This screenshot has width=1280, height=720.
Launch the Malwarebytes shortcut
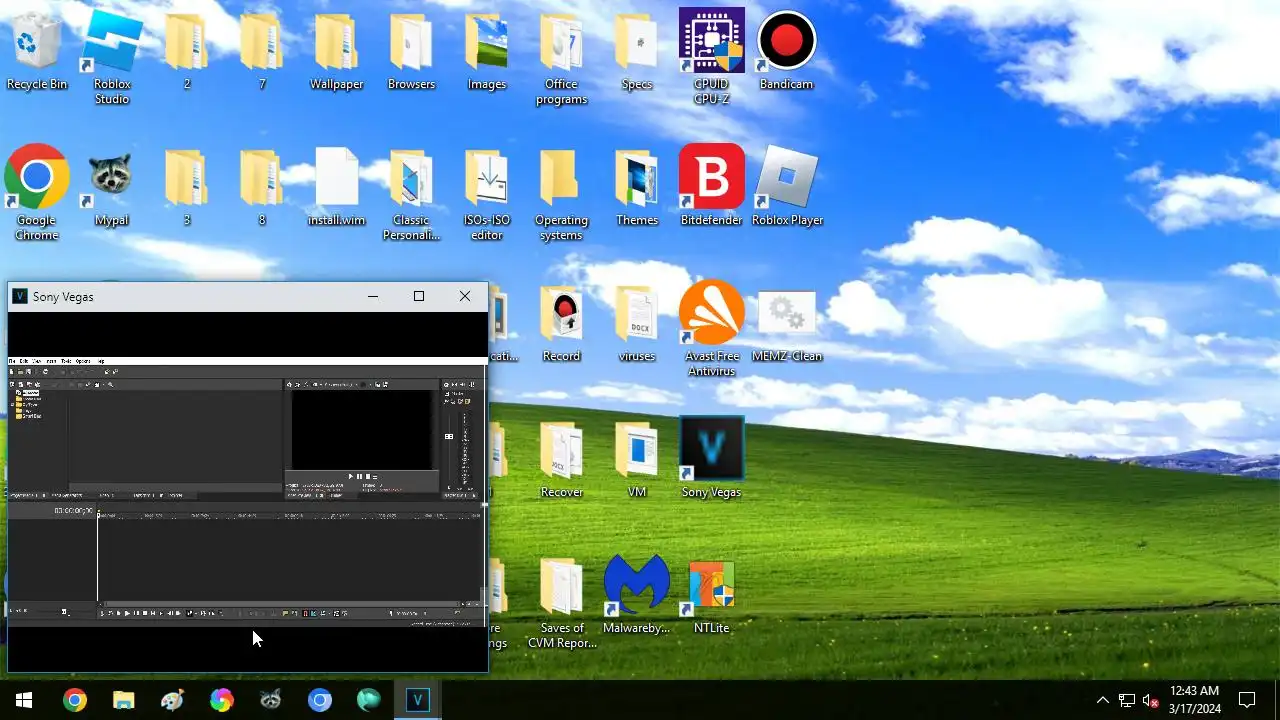coord(637,595)
